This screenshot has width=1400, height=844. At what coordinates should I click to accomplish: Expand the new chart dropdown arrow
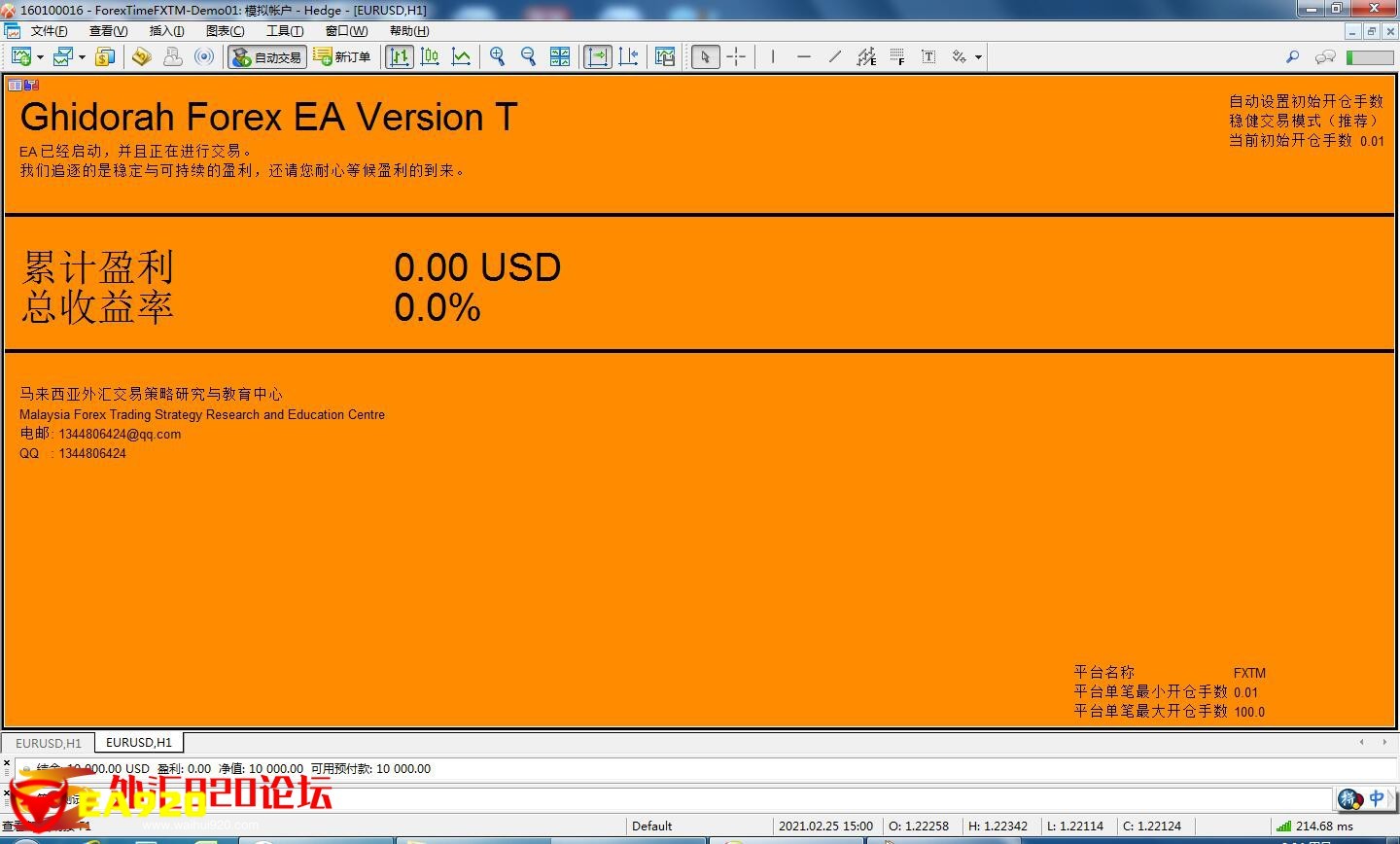pos(40,57)
